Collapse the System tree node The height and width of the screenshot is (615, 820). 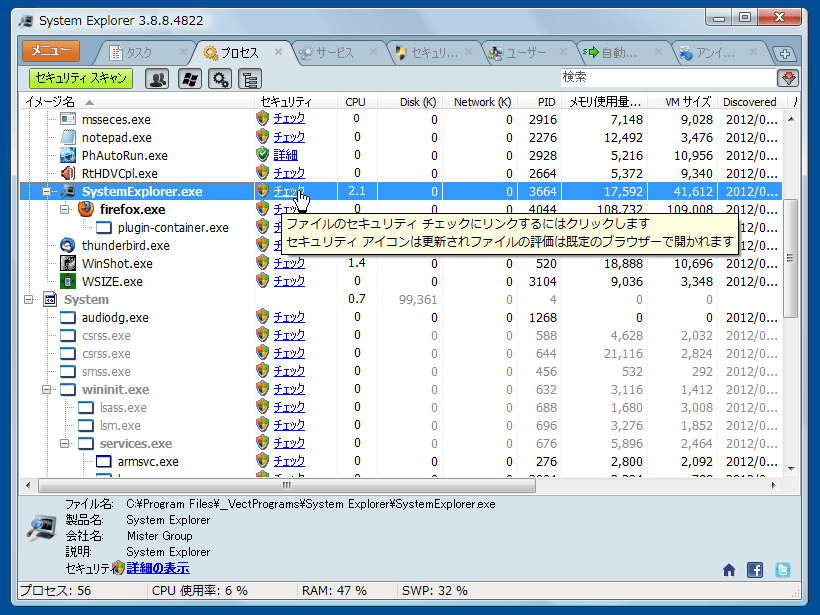click(x=29, y=300)
